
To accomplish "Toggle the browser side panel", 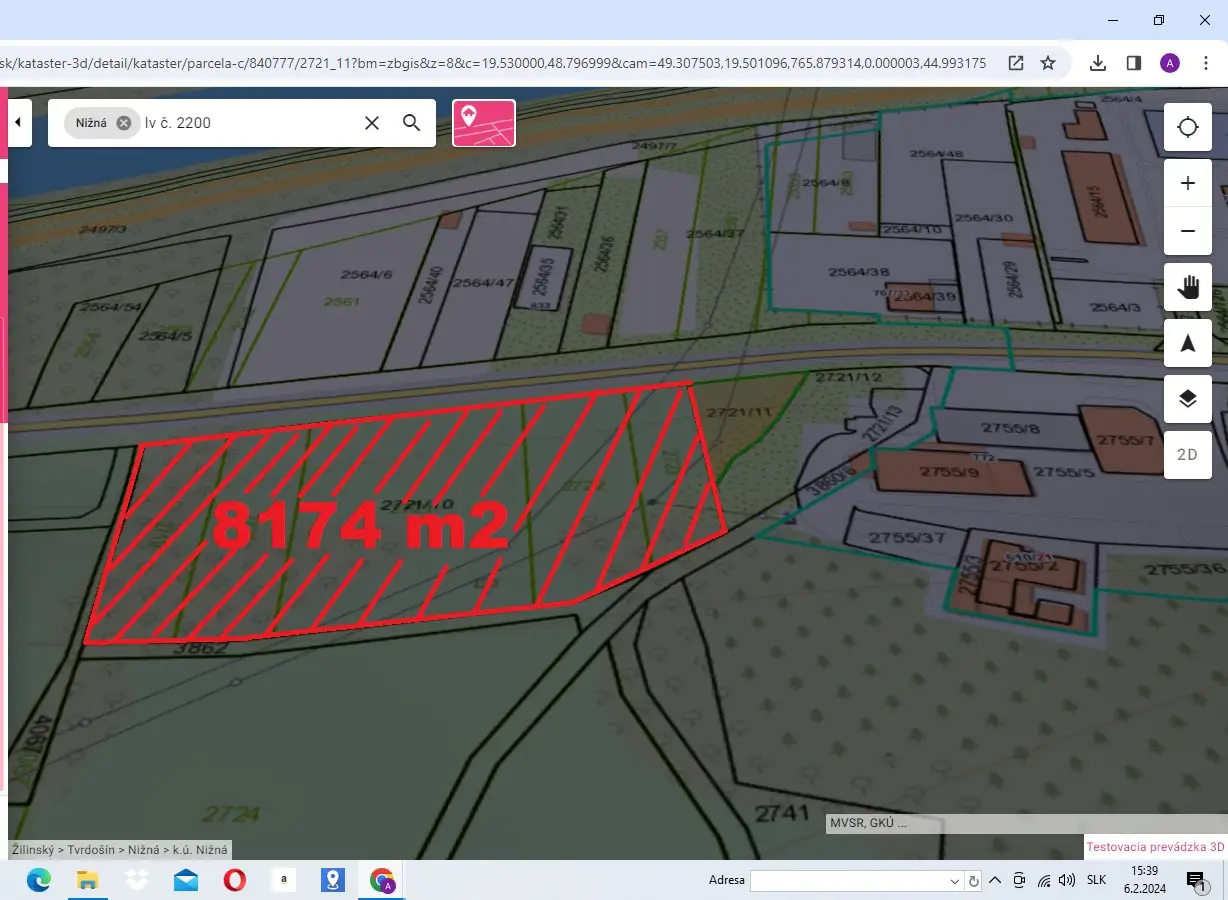I will (x=1134, y=63).
